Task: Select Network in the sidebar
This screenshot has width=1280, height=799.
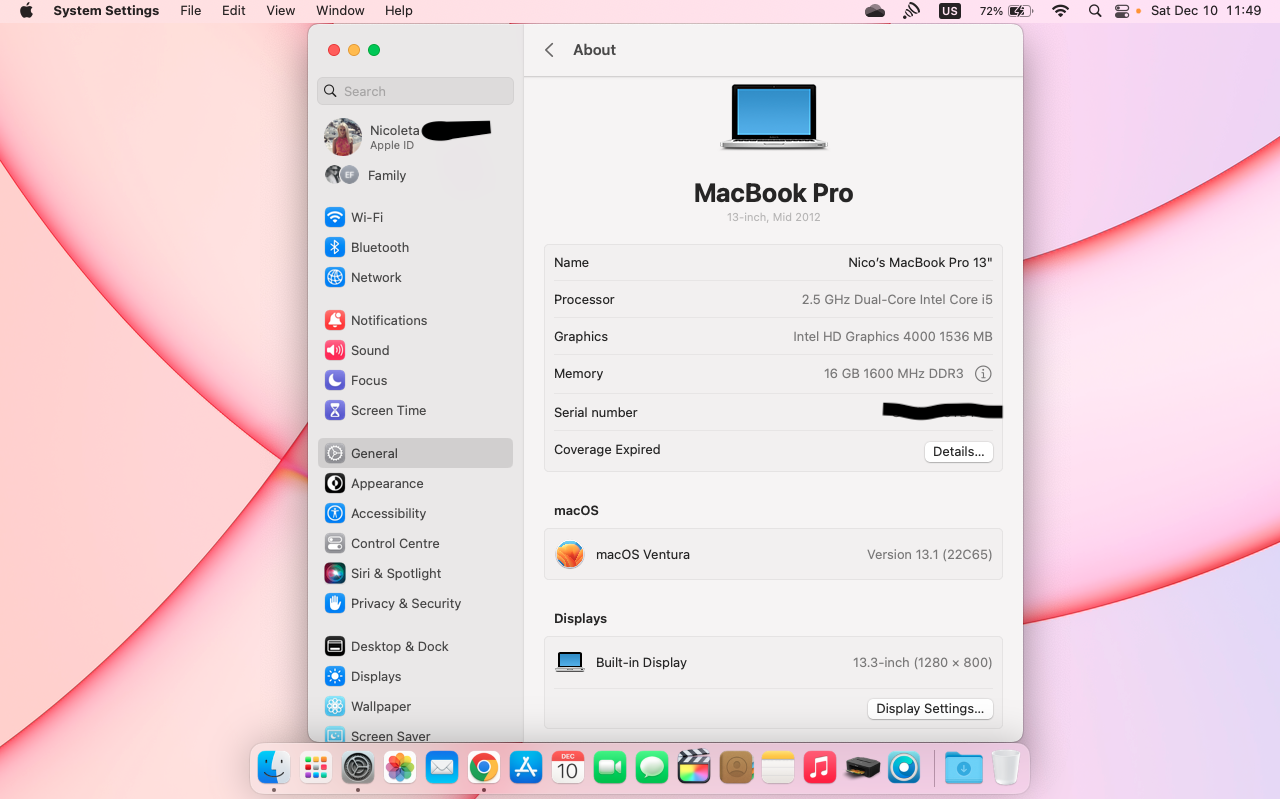Action: point(415,277)
